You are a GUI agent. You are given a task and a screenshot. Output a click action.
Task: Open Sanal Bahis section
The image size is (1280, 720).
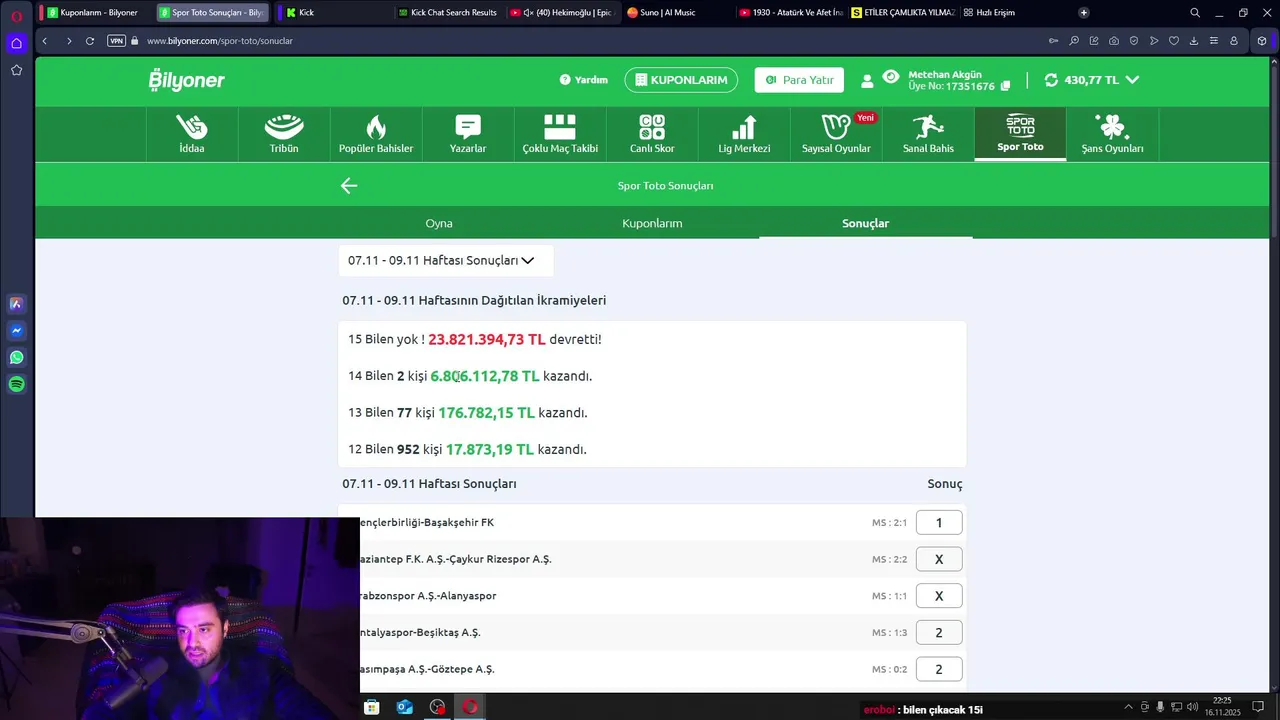click(x=928, y=134)
